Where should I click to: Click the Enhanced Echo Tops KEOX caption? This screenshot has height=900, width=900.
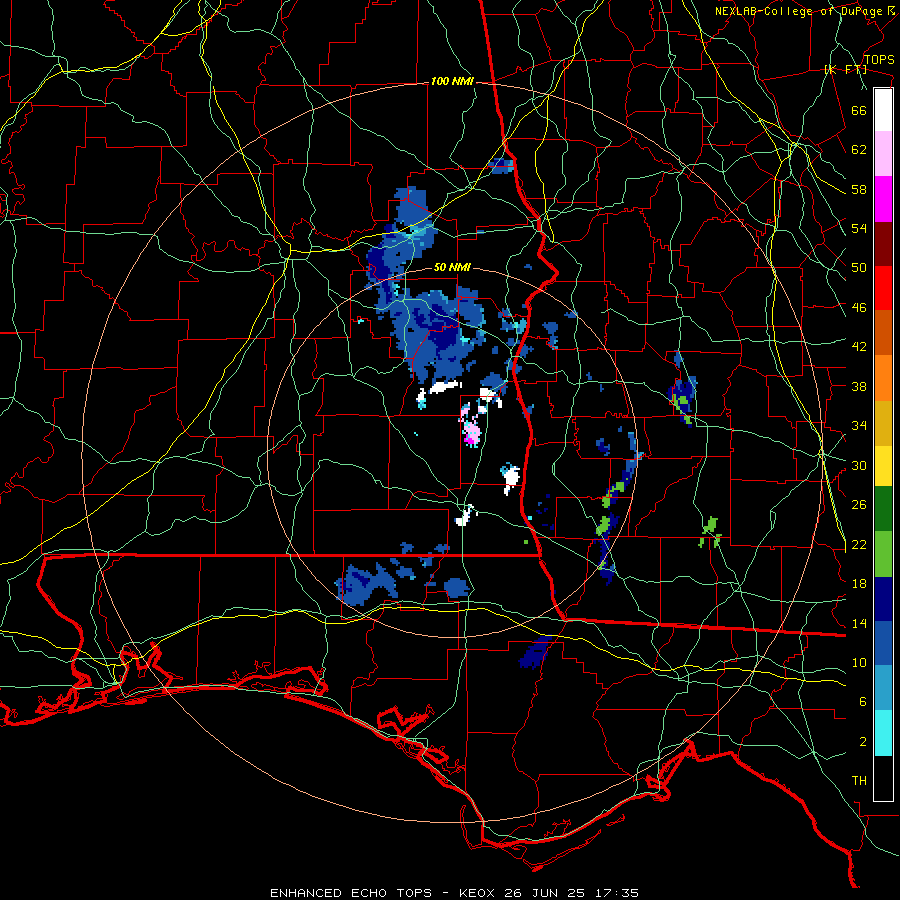tap(454, 893)
